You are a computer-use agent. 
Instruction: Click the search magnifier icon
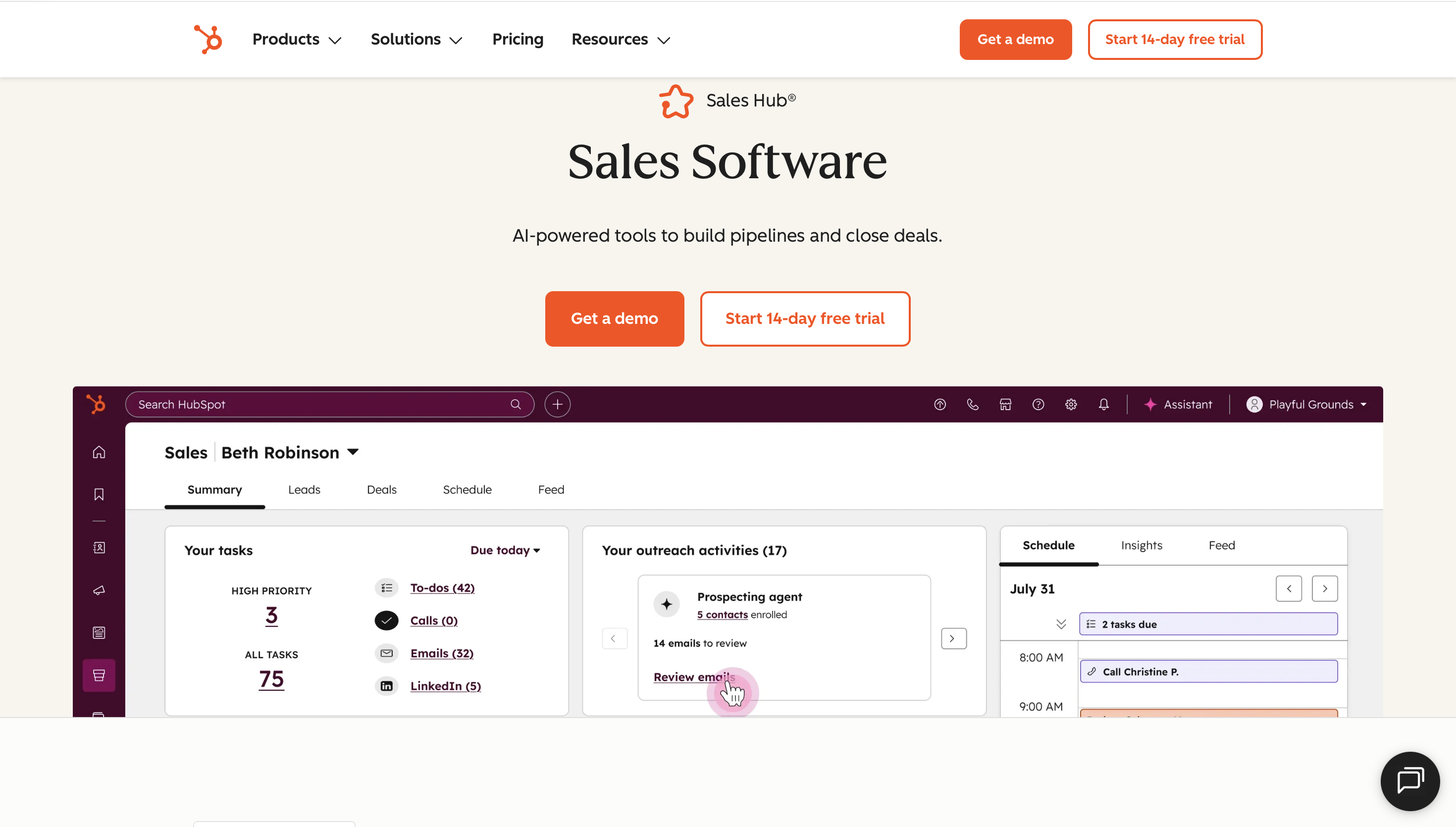516,404
